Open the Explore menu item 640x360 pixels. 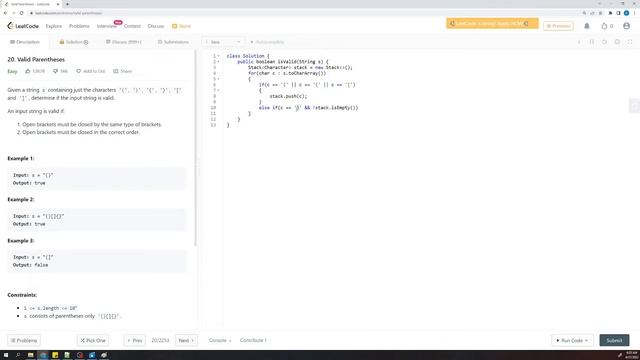tap(53, 26)
